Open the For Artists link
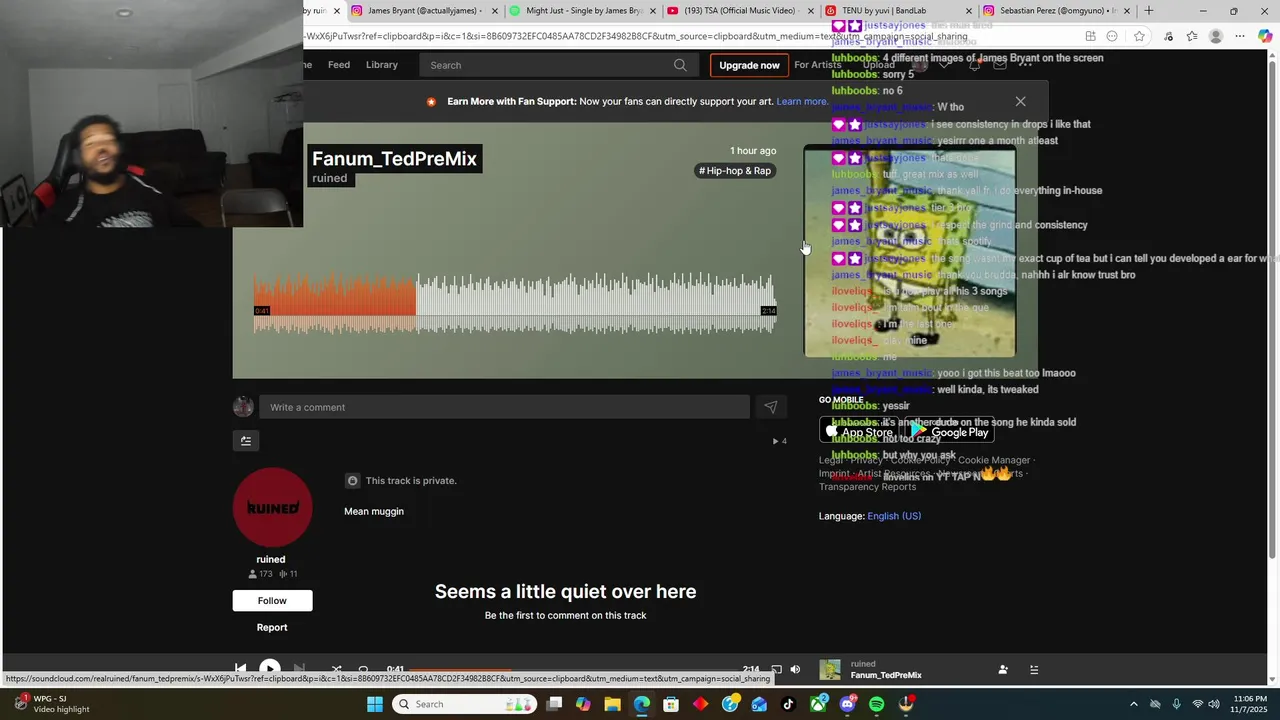 (x=818, y=65)
